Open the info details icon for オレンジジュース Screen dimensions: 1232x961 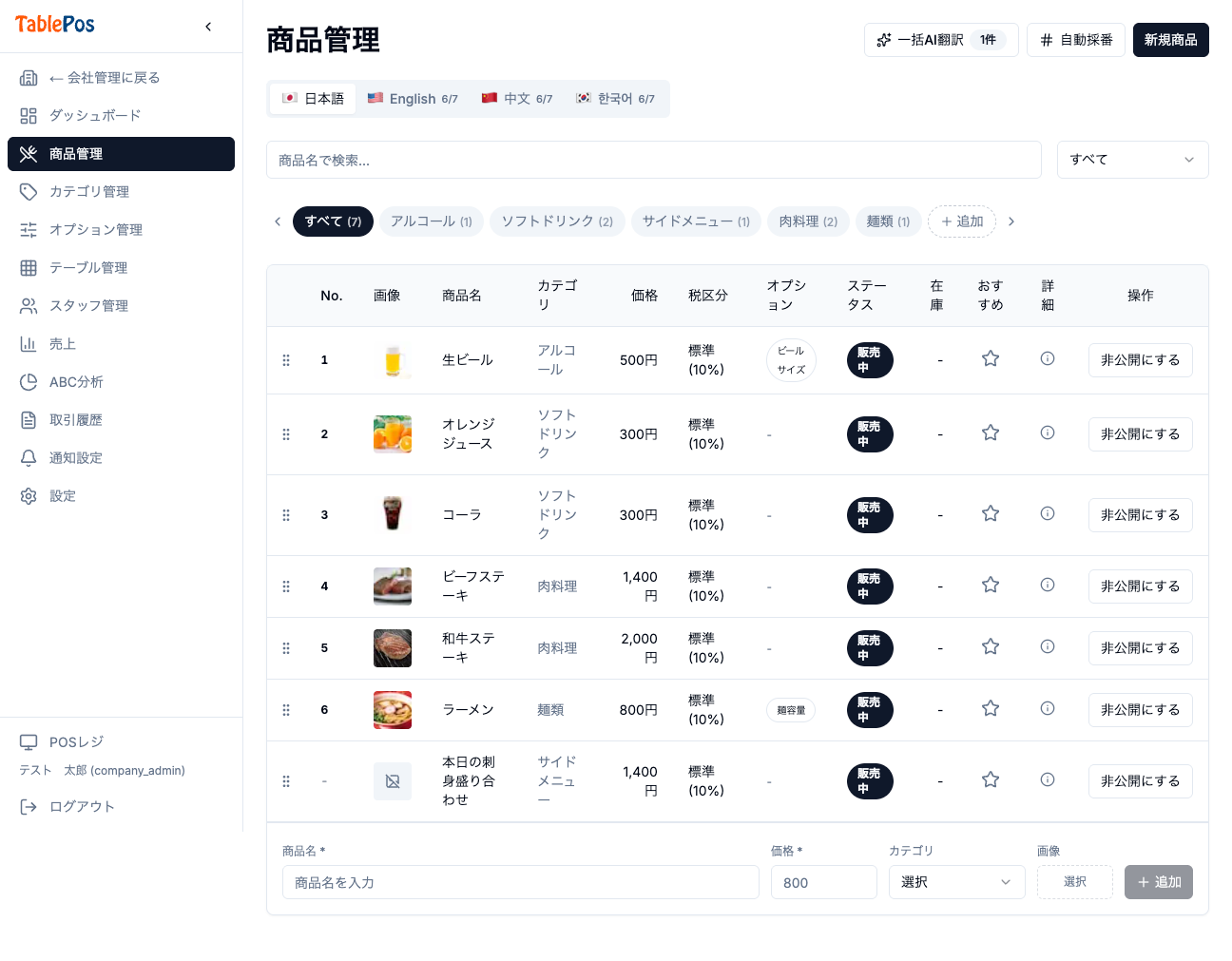(1048, 432)
